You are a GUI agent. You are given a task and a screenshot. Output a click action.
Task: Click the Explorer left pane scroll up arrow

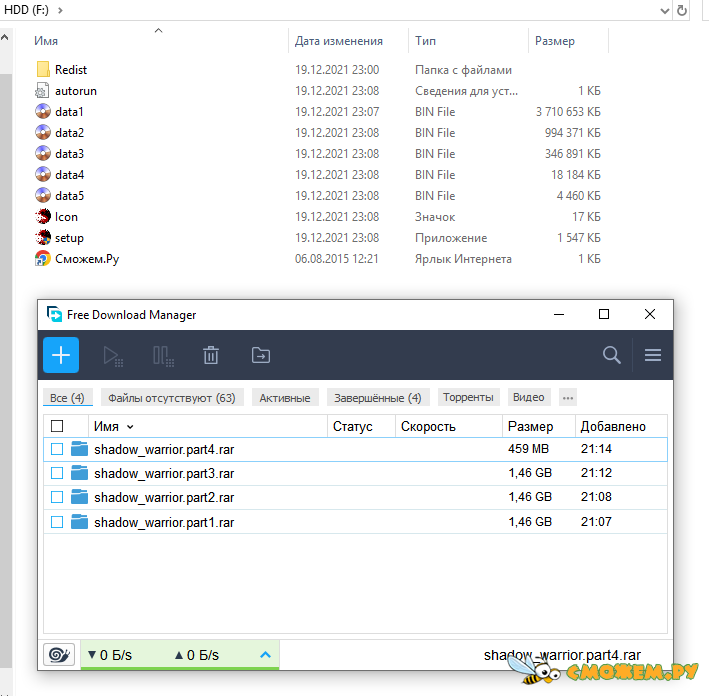point(5,38)
